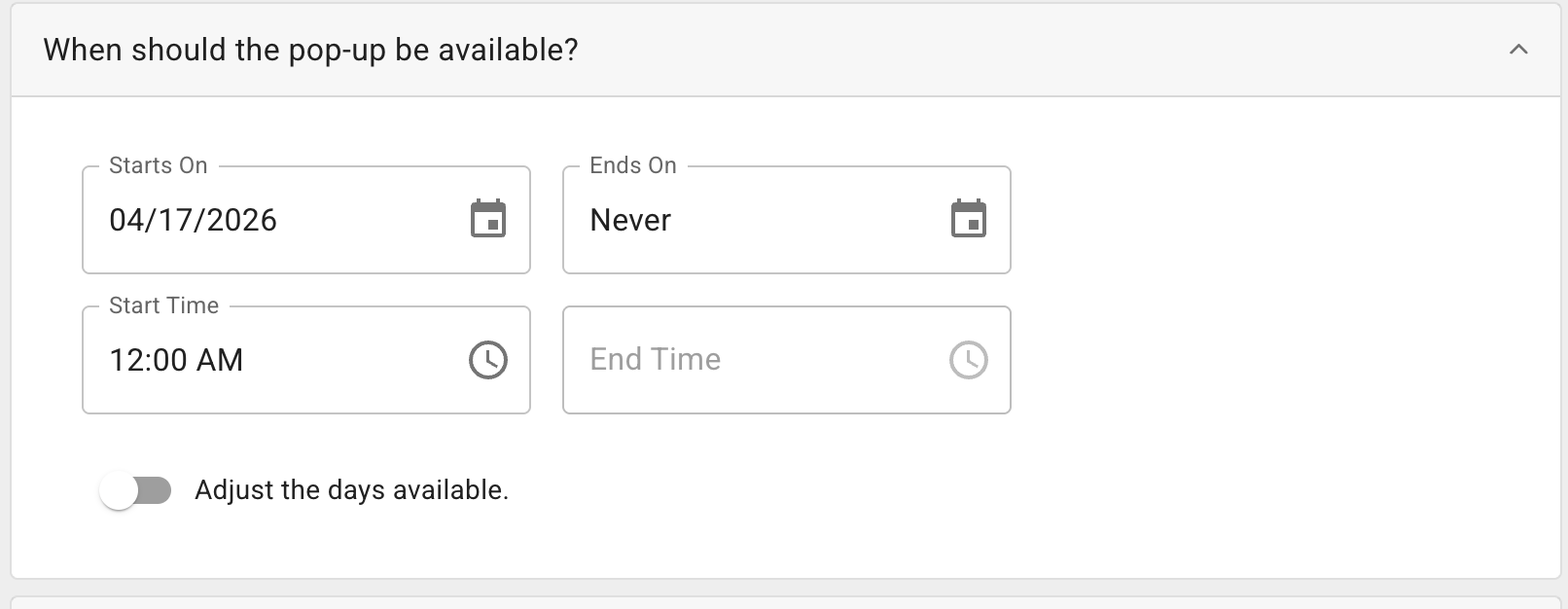The image size is (1568, 609).
Task: Open the Start Time clock picker icon
Action: coord(488,360)
